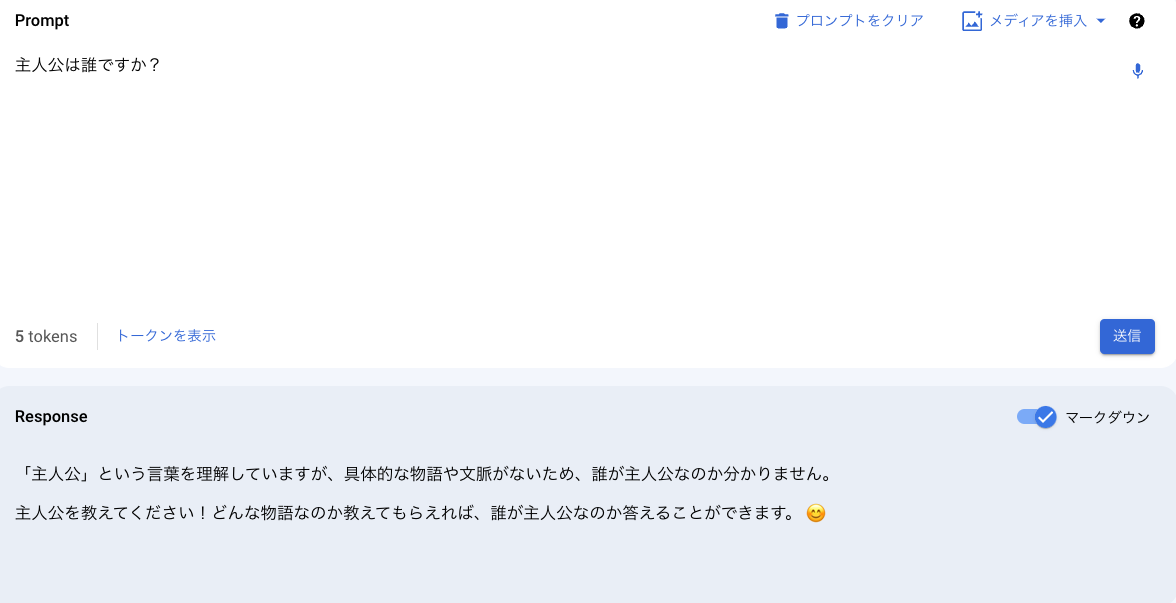This screenshot has height=603, width=1176.
Task: Click the smiley emoji in the response
Action: pos(815,513)
